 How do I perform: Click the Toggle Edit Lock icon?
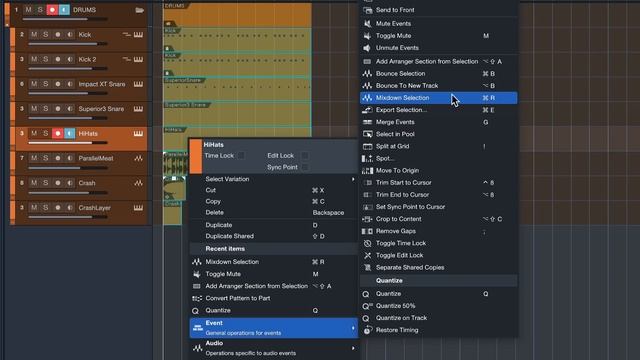coord(367,256)
